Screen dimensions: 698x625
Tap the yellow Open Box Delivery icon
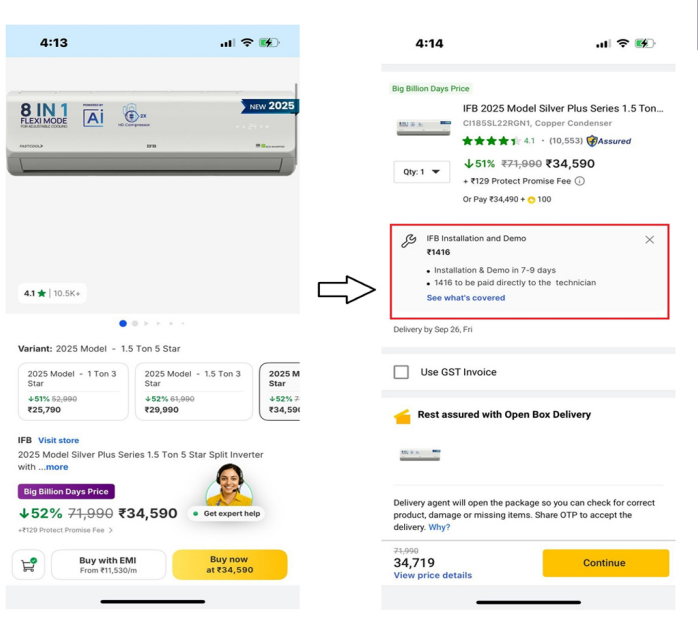pos(402,416)
